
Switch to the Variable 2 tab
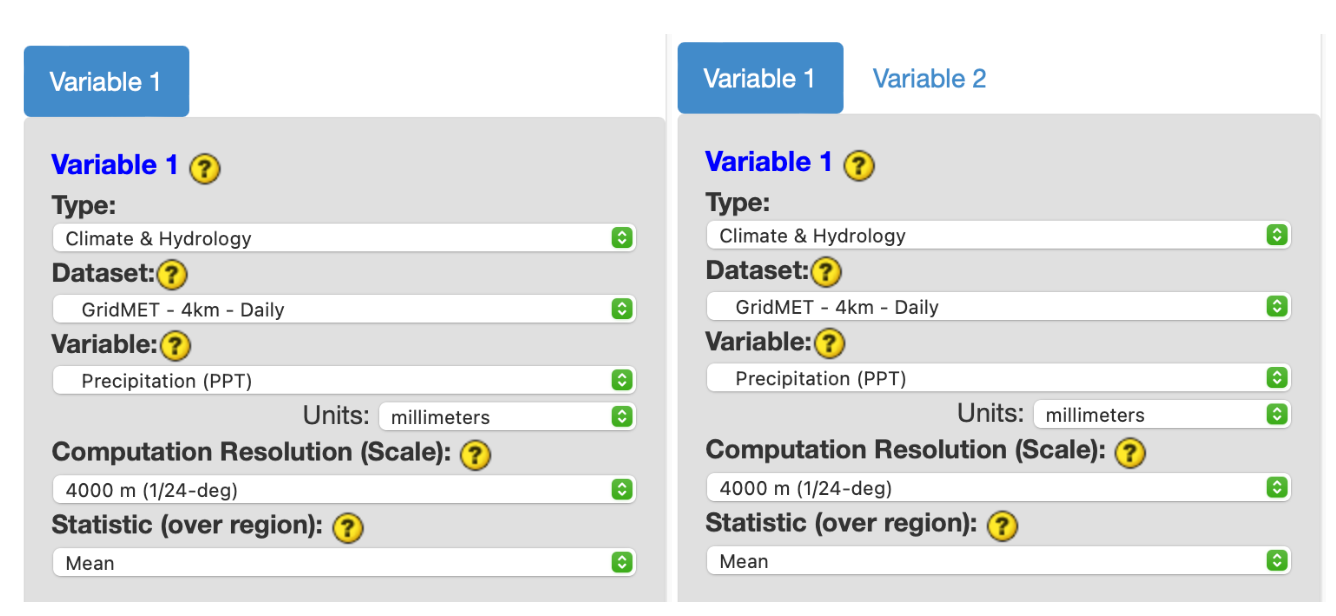929,79
